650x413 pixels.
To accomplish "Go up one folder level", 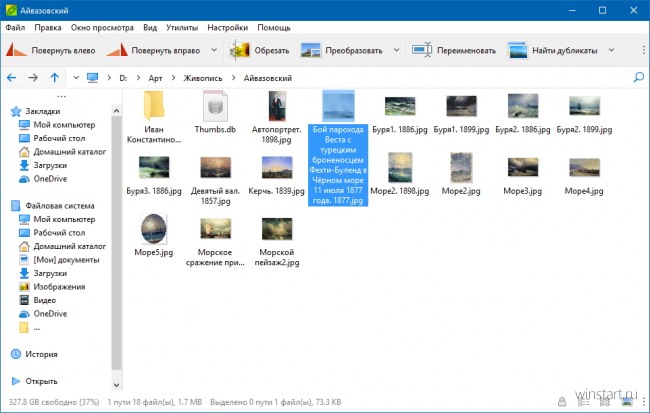I will [55, 78].
